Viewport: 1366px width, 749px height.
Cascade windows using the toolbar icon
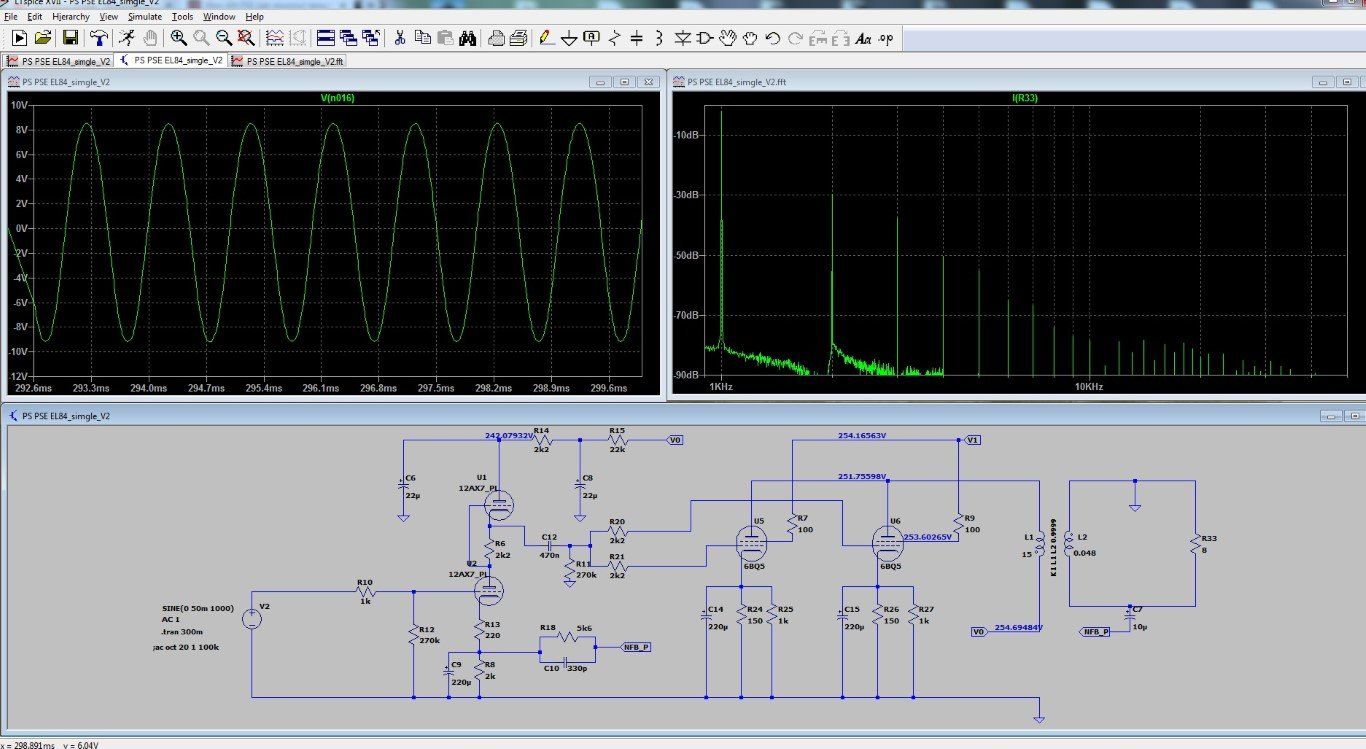348,38
